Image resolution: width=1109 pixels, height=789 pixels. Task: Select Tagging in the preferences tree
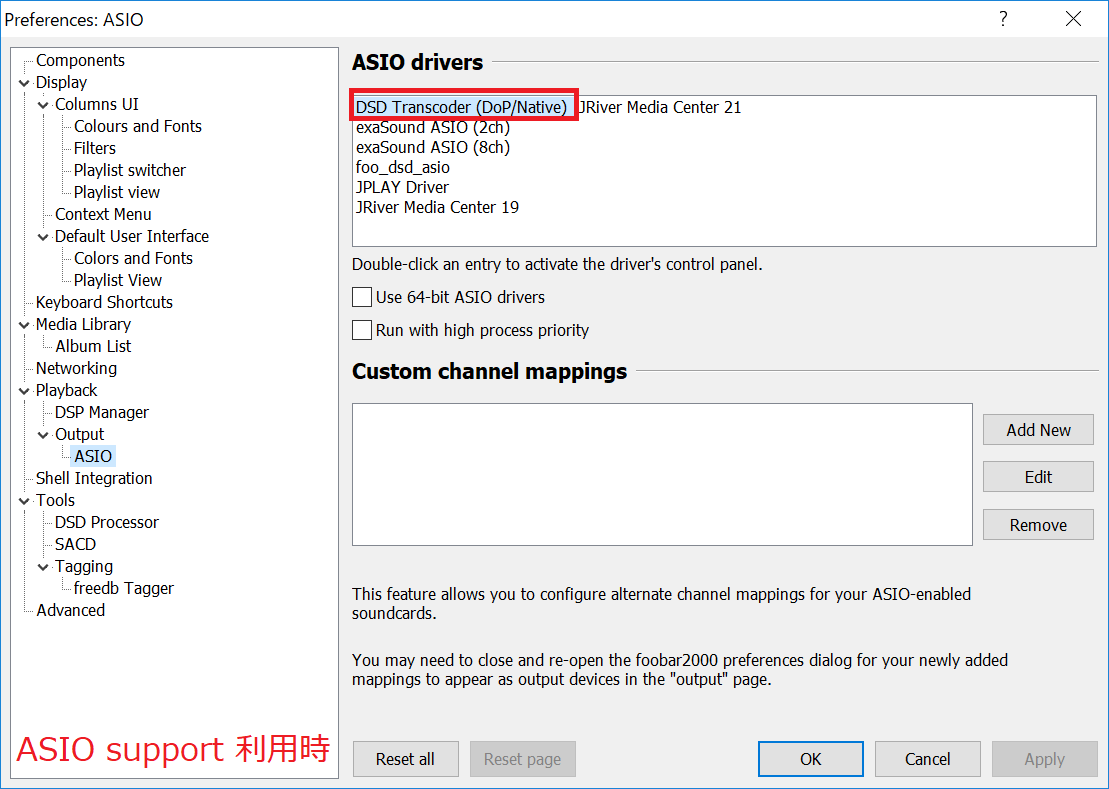[83, 566]
